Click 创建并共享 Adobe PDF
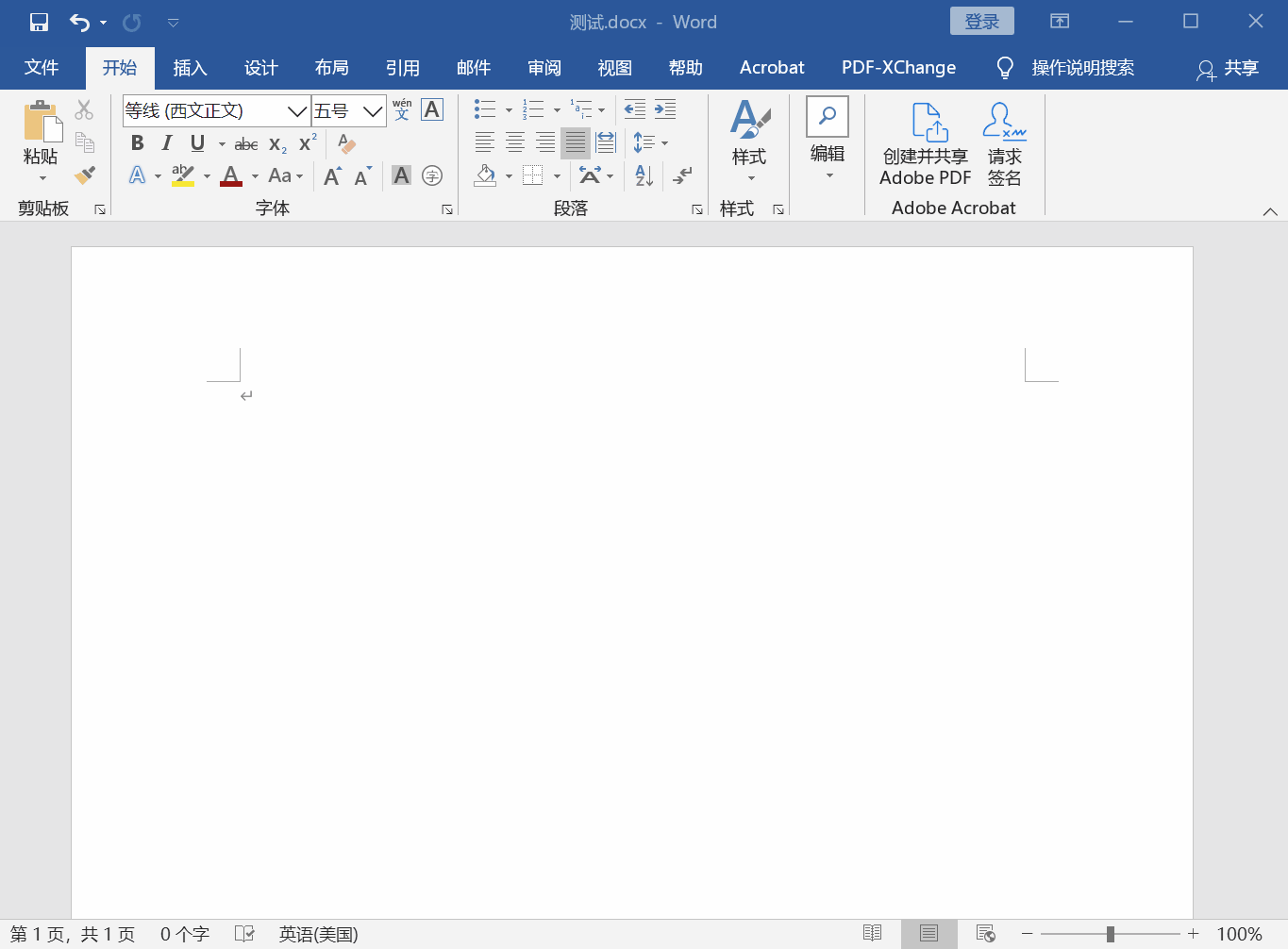 [x=926, y=144]
